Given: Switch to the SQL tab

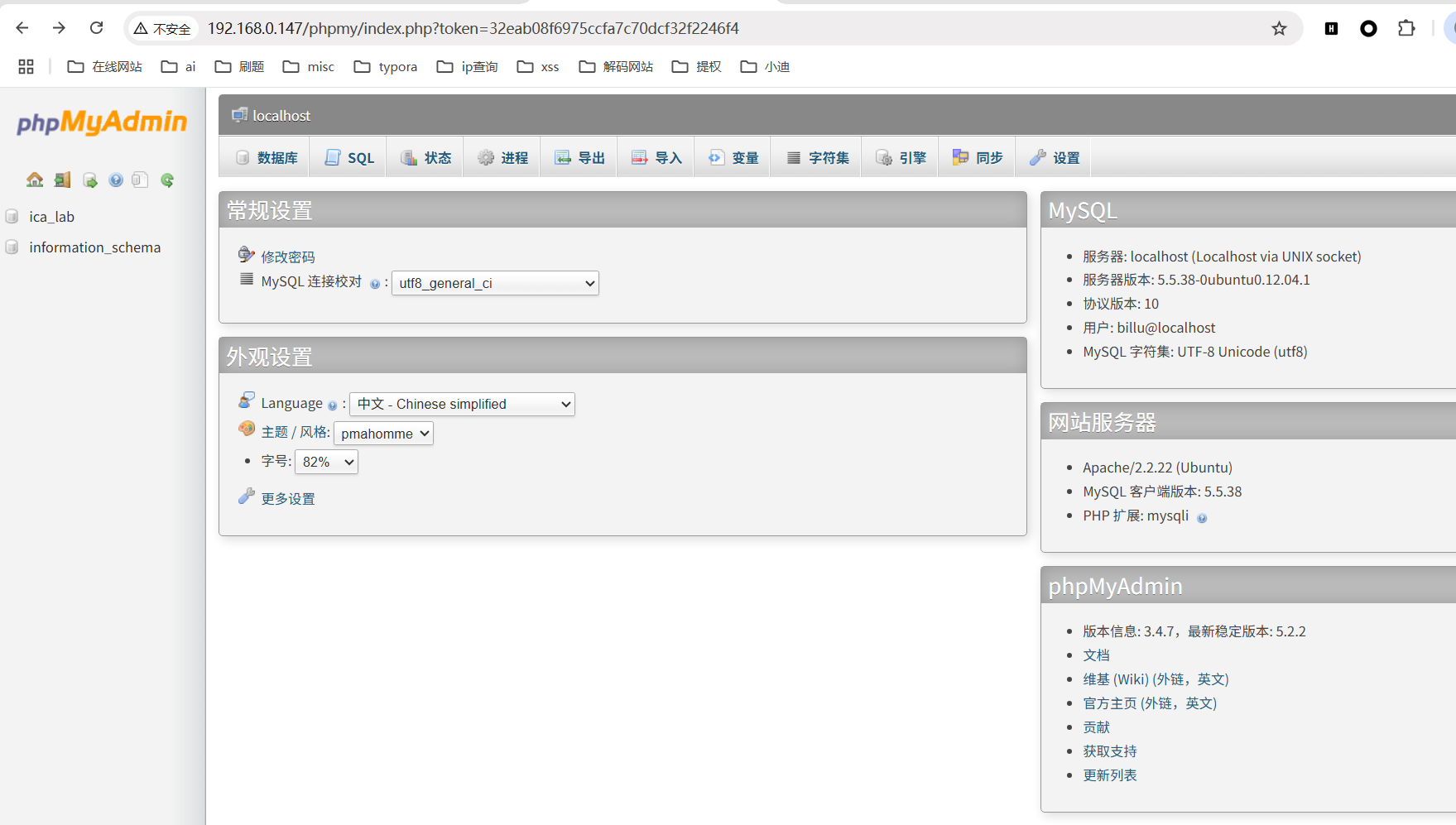Looking at the screenshot, I should tap(349, 157).
